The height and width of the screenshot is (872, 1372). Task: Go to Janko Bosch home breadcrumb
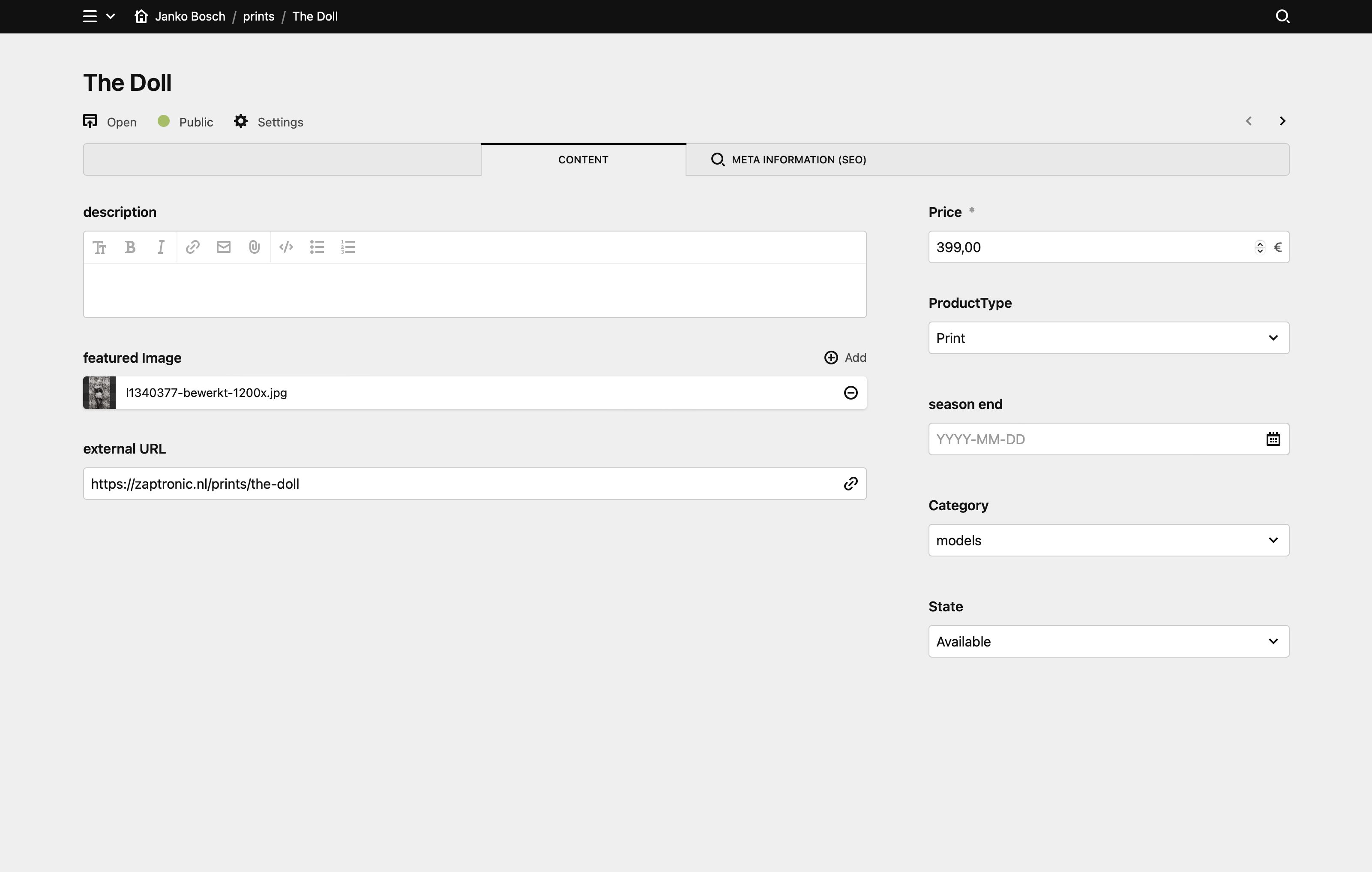180,17
